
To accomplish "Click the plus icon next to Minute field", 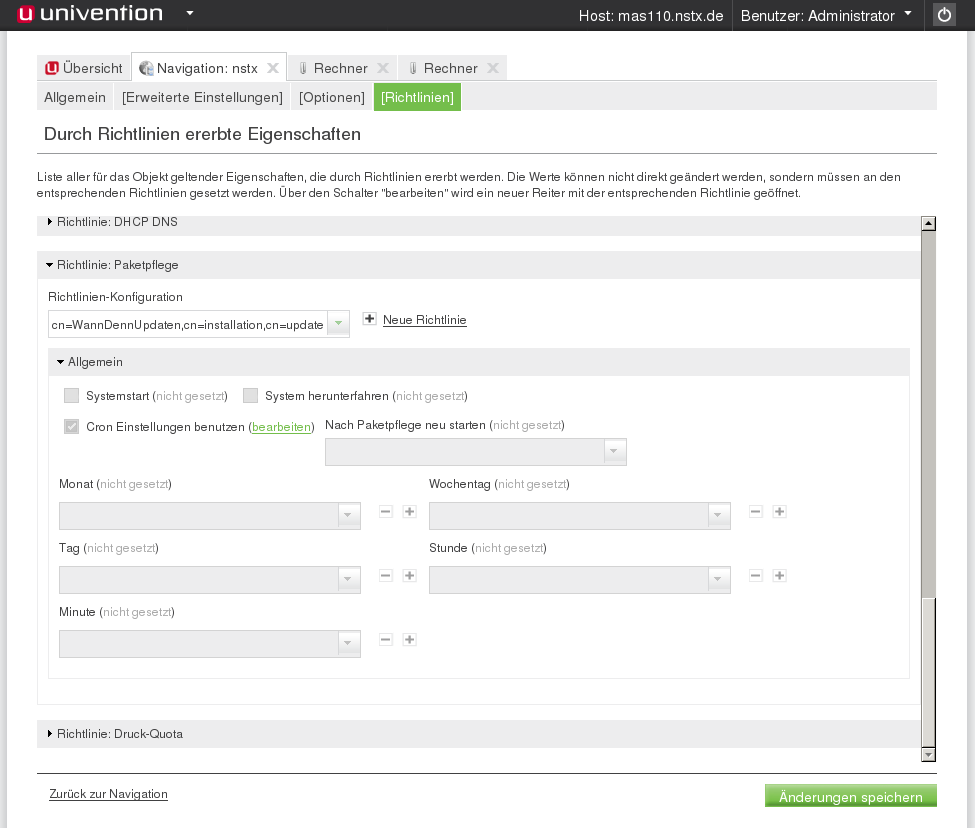I will click(x=409, y=640).
